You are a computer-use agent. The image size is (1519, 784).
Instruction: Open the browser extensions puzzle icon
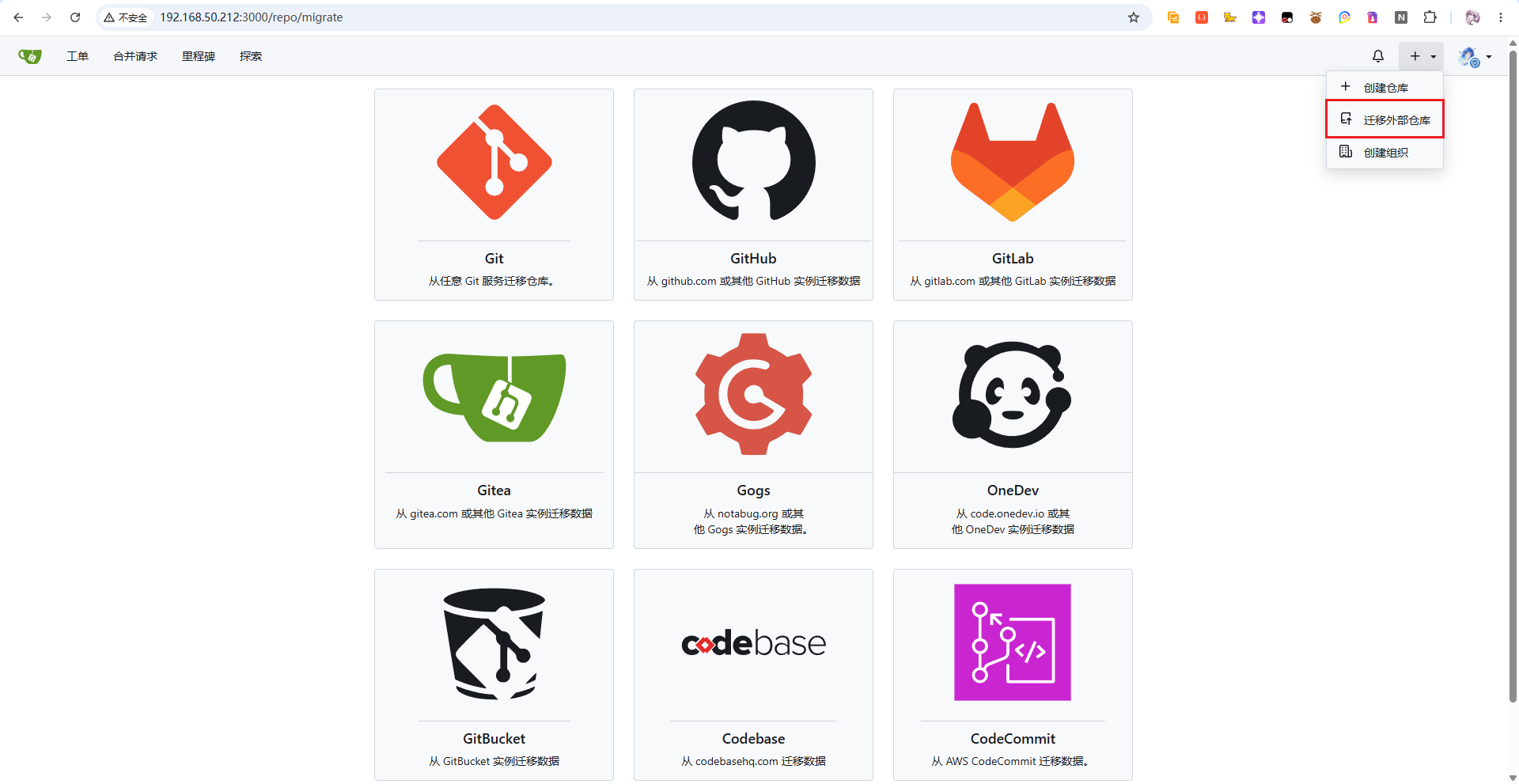[x=1430, y=17]
